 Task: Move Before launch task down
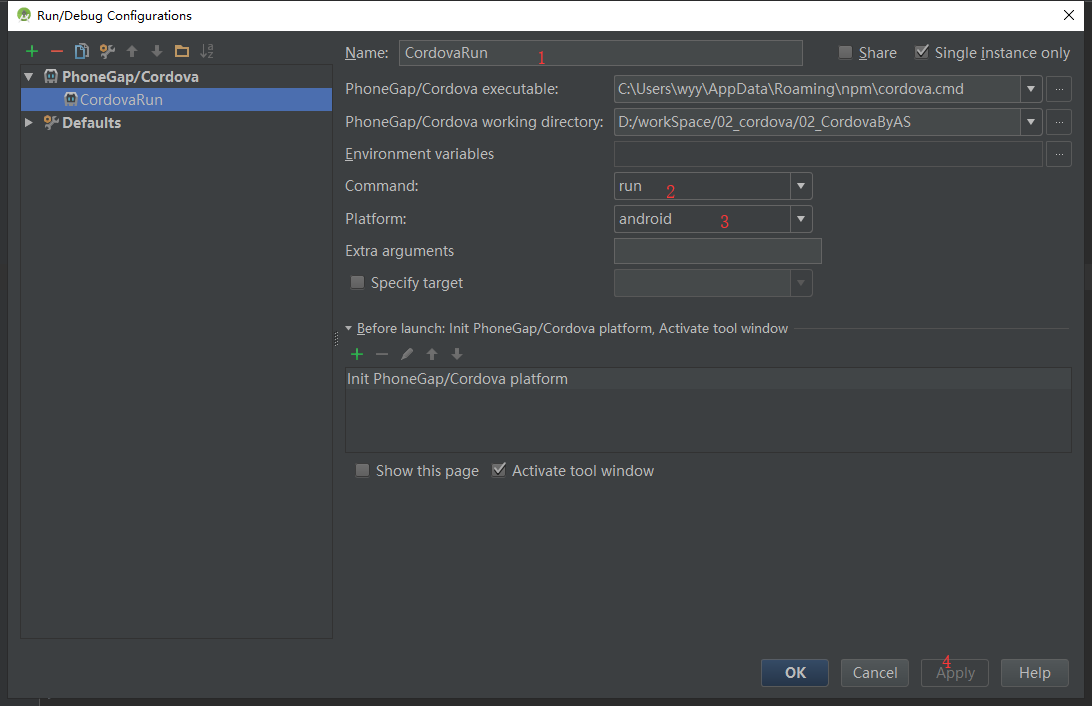point(457,354)
